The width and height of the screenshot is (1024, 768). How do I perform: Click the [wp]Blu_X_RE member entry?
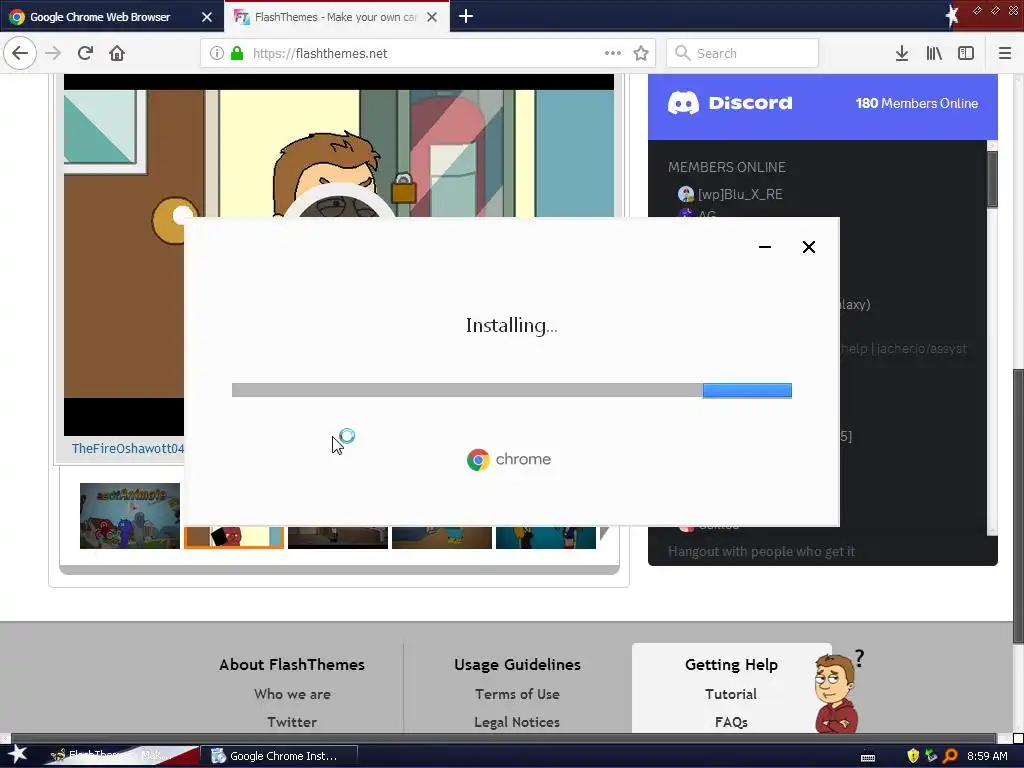[730, 194]
